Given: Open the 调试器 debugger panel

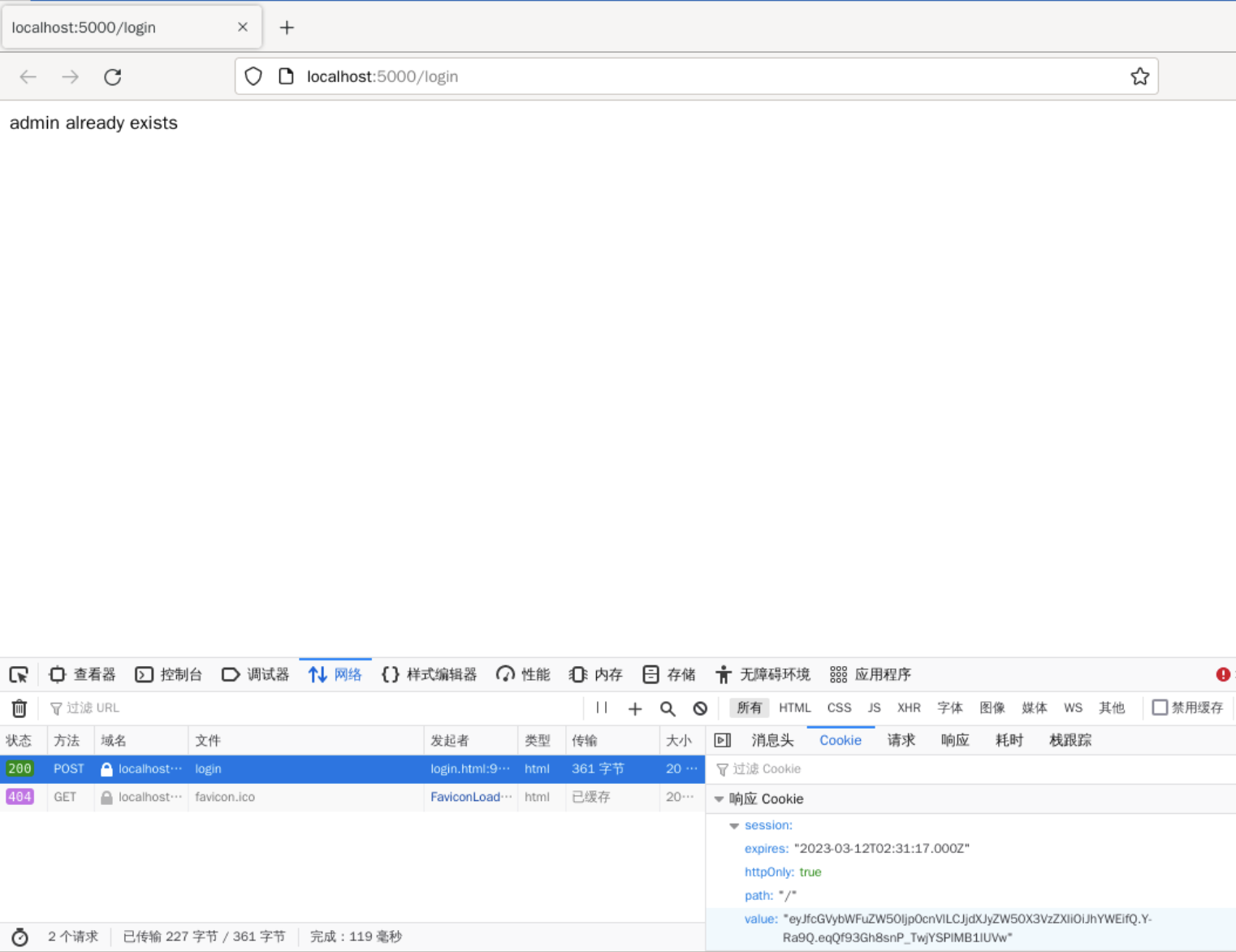Looking at the screenshot, I should pyautogui.click(x=256, y=674).
